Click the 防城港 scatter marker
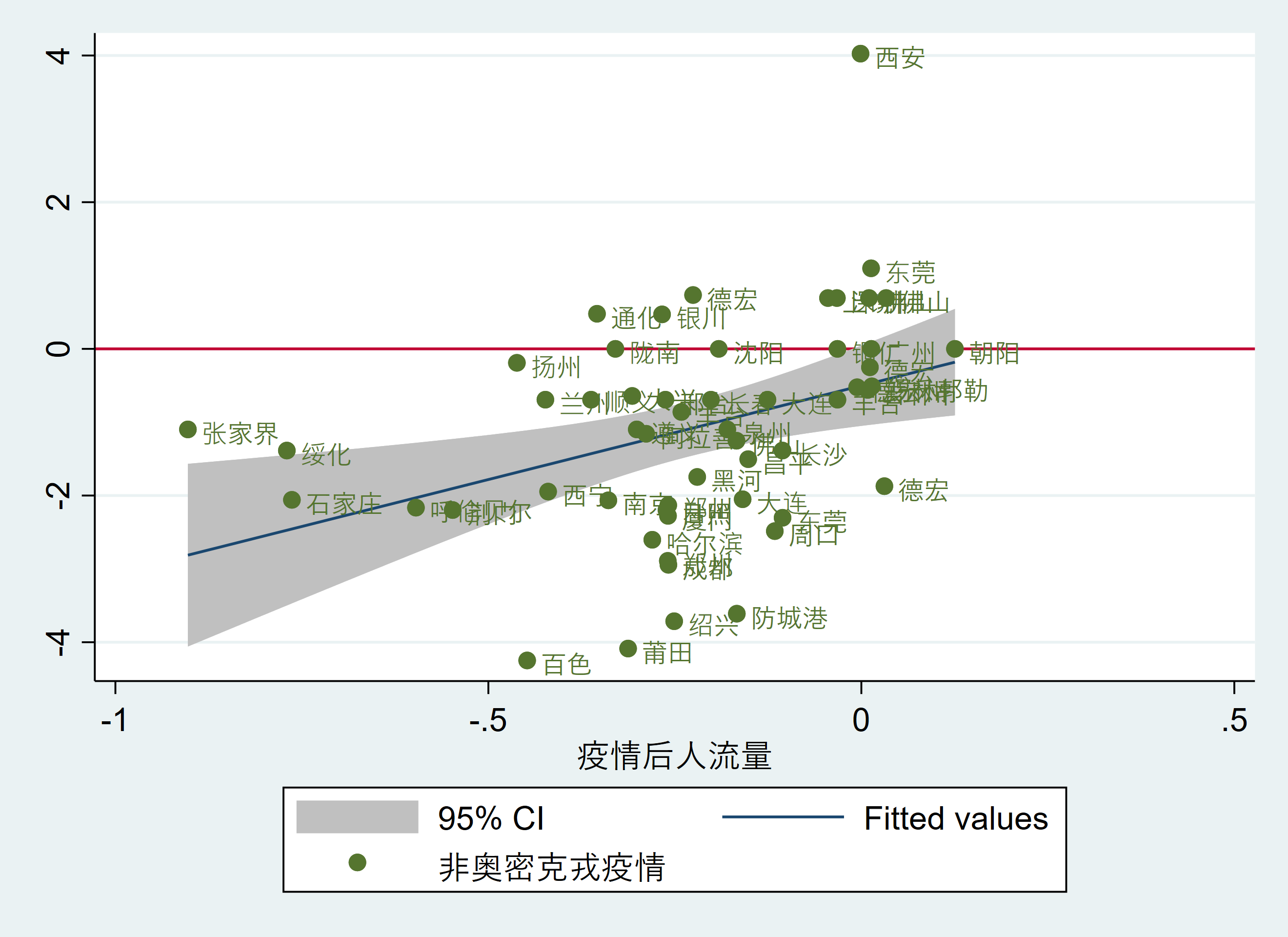1288x937 pixels. 737,613
